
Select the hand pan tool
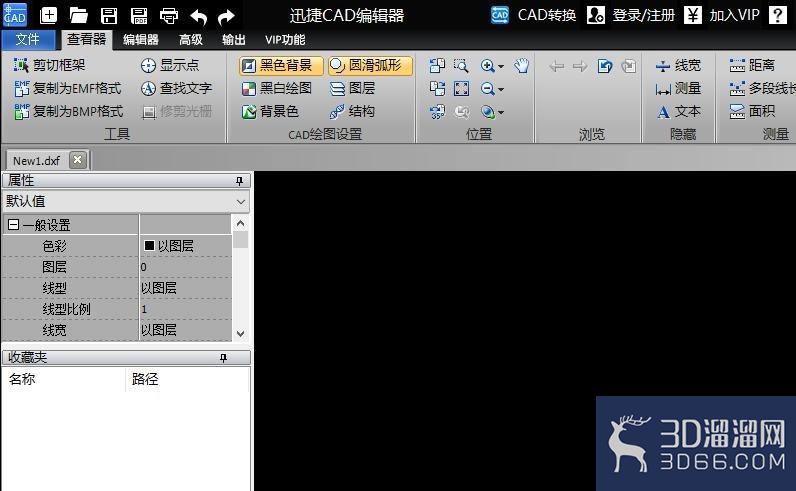coord(521,66)
